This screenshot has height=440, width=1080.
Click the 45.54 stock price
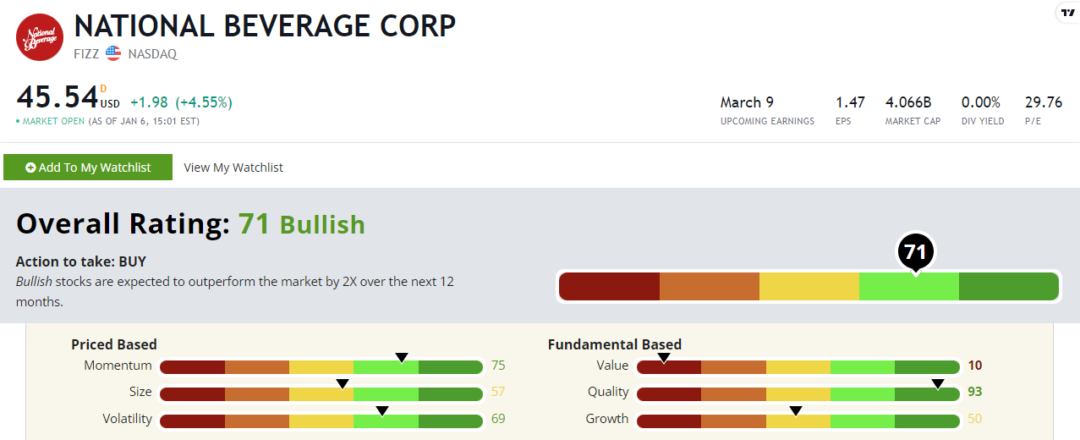coord(56,99)
